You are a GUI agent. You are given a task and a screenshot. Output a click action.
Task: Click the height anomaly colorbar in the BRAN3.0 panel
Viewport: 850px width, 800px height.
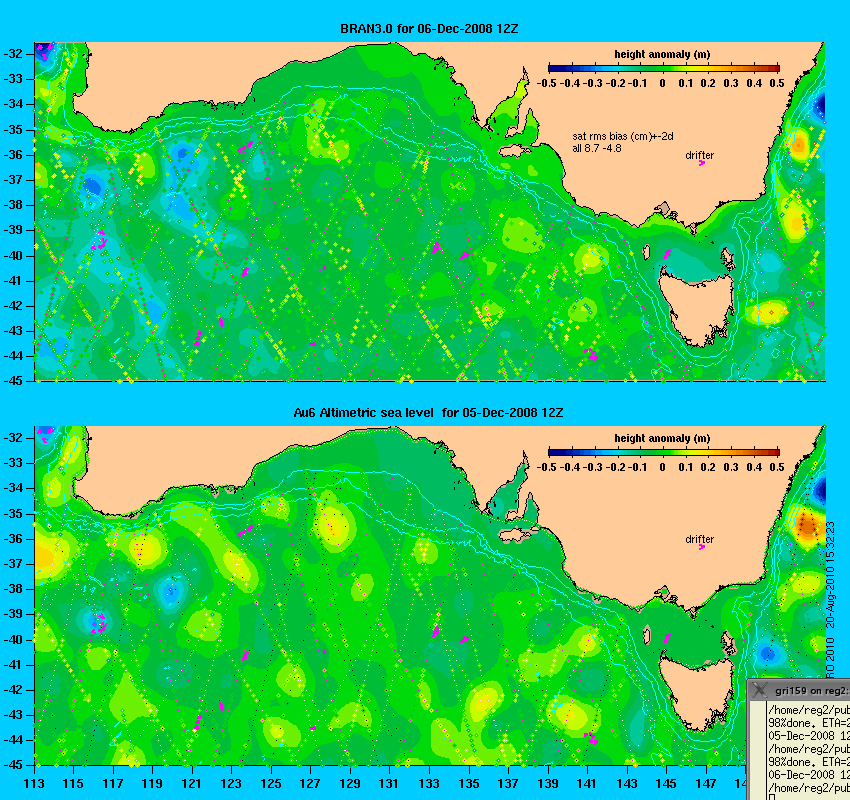pos(664,68)
